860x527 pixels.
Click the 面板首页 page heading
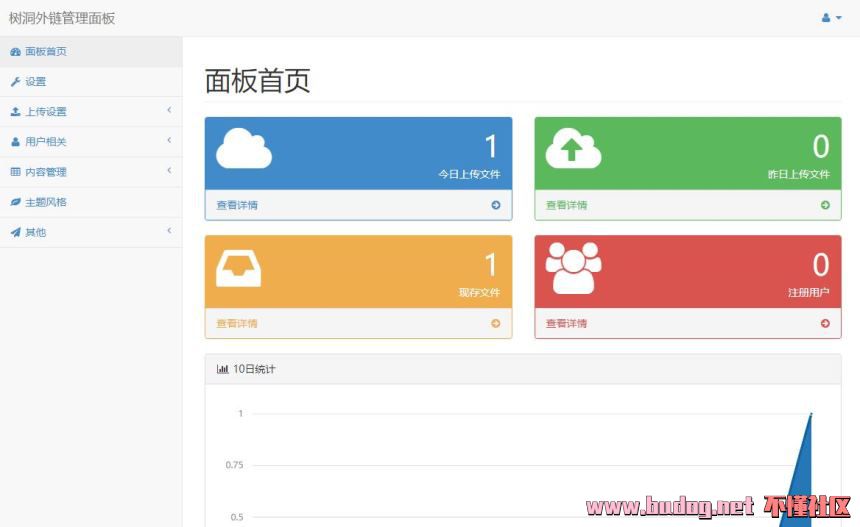257,81
